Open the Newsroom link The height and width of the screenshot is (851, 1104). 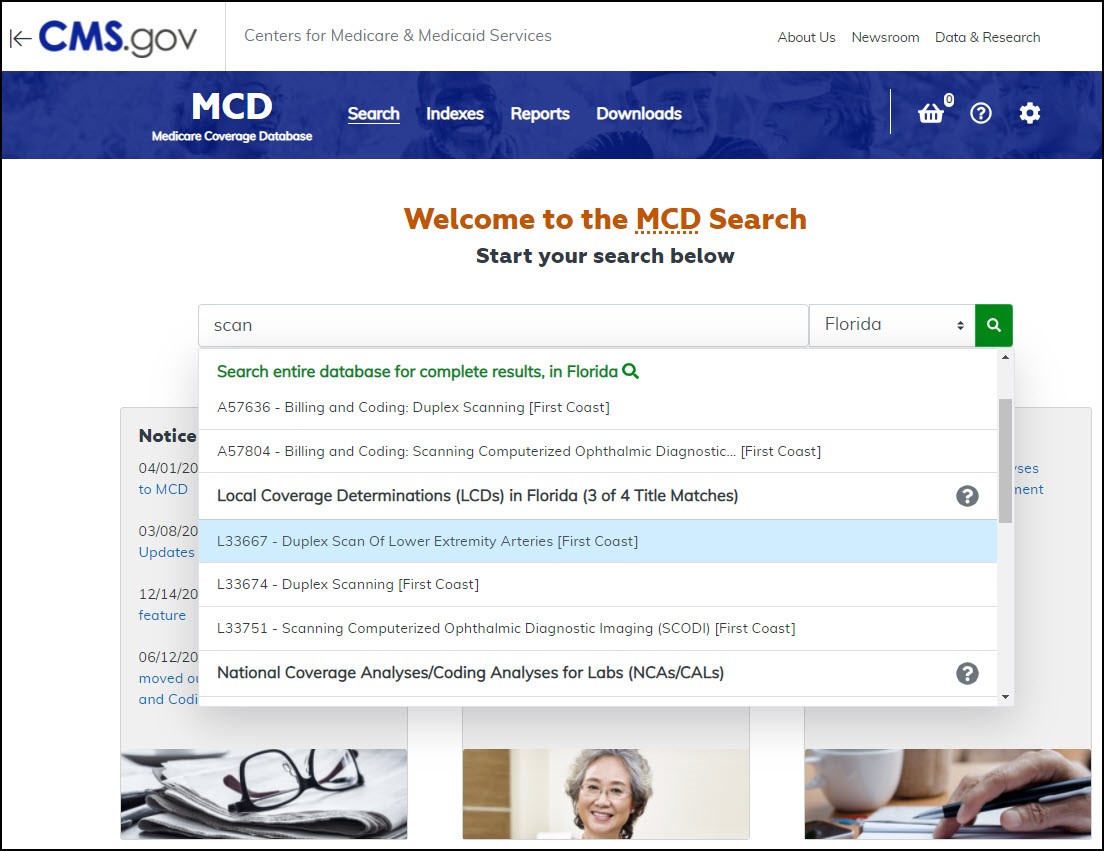(x=885, y=37)
